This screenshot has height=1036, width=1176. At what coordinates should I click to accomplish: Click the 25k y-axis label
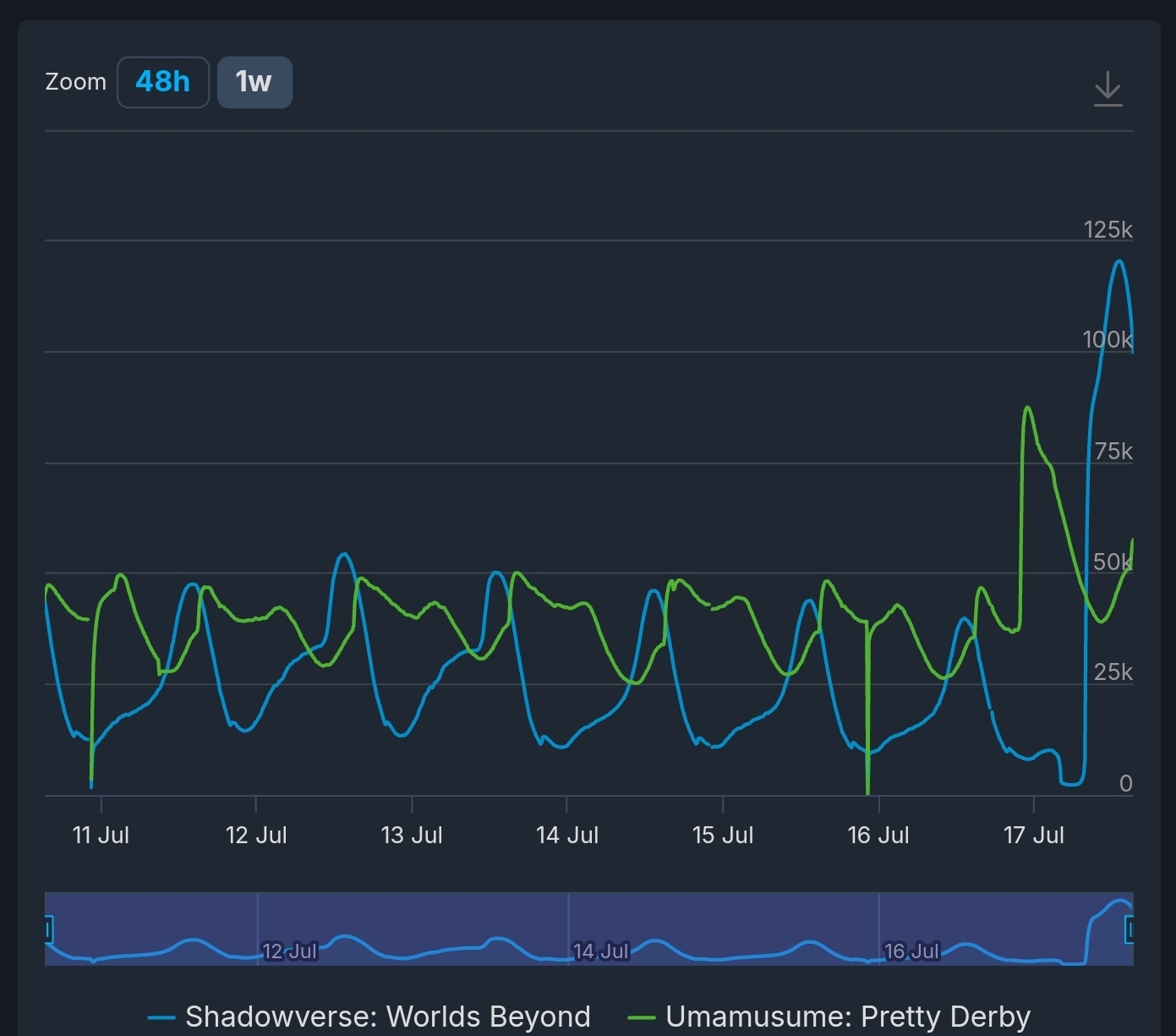[1113, 671]
